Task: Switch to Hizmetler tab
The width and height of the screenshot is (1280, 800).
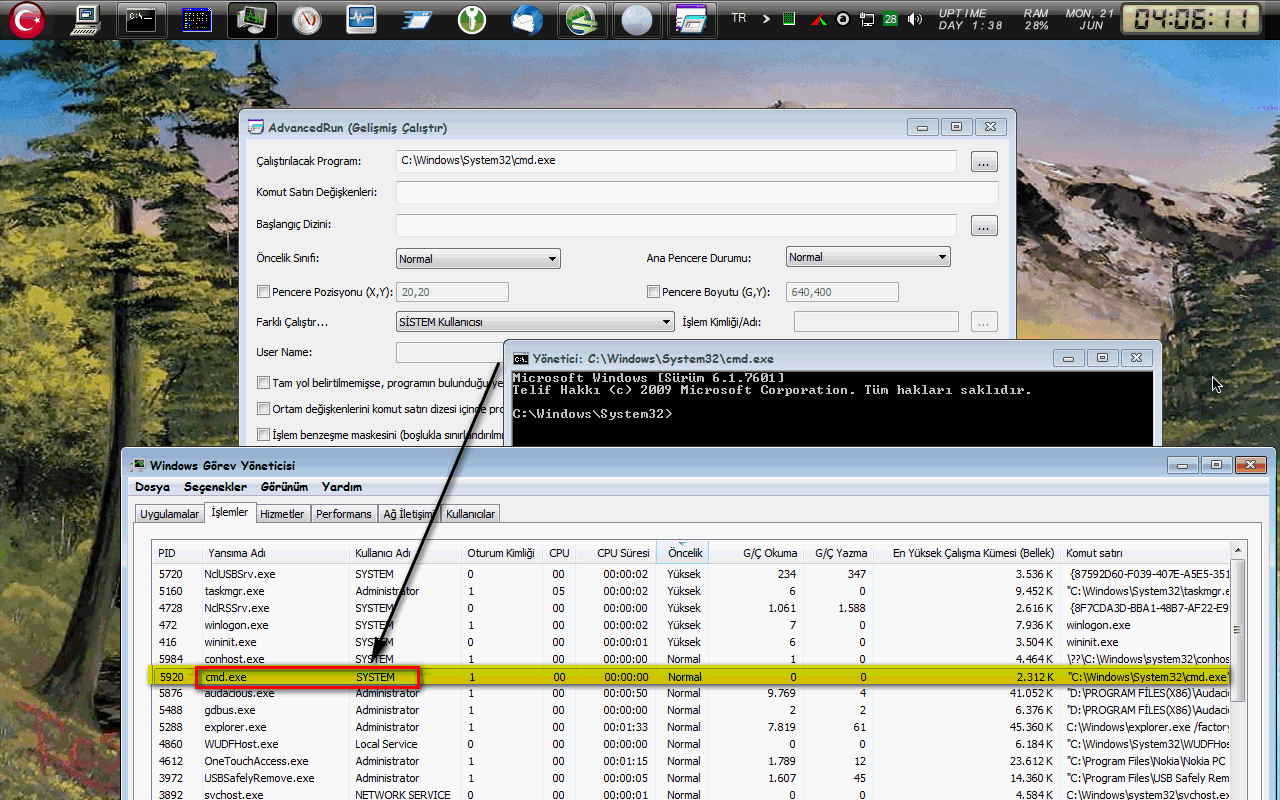Action: tap(282, 514)
